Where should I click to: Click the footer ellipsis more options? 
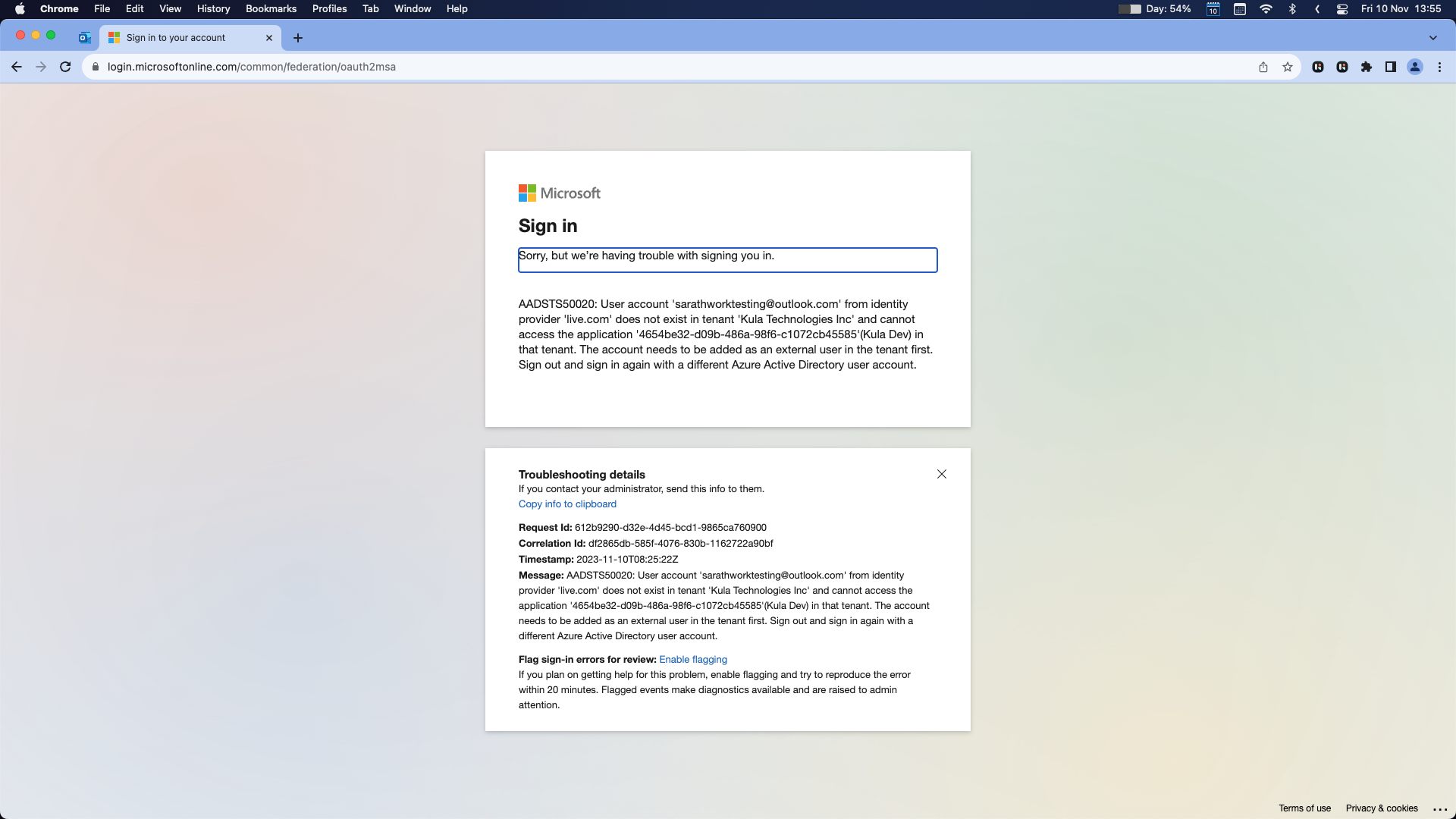click(1440, 809)
